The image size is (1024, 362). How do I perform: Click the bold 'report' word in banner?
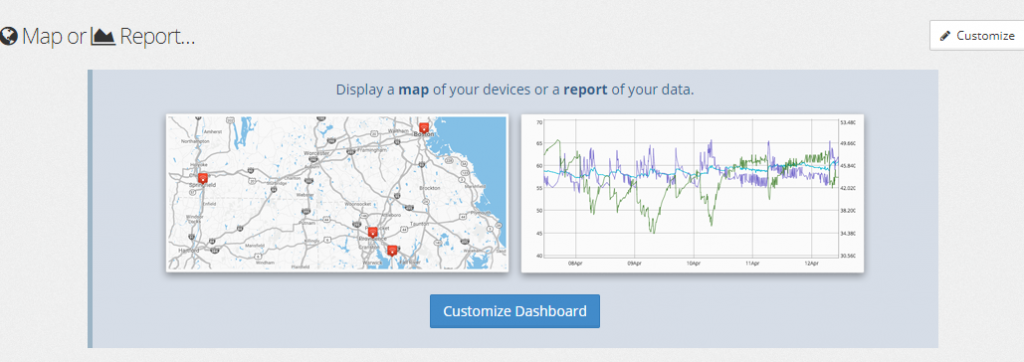coord(585,90)
